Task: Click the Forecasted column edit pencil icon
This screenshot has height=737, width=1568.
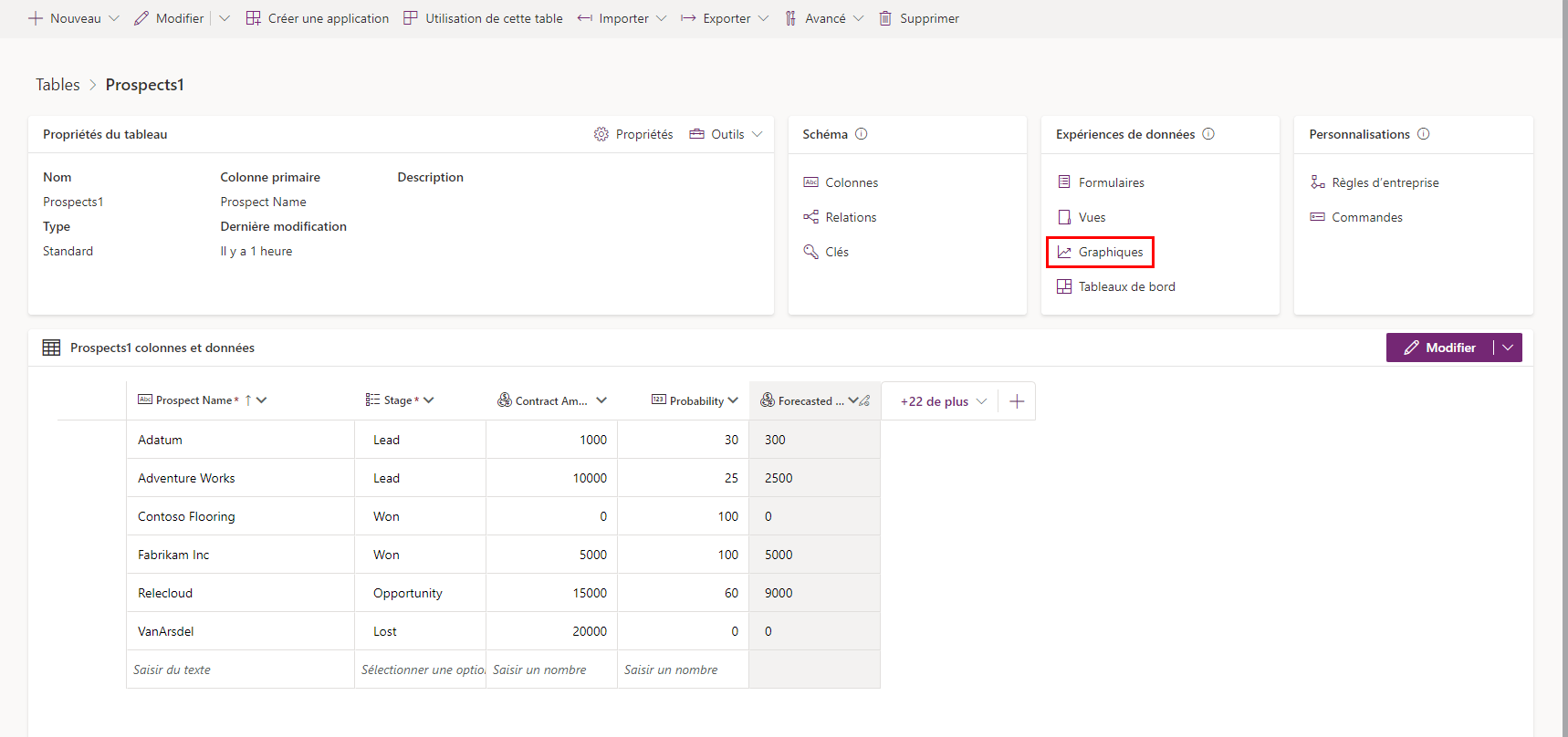Action: point(865,400)
